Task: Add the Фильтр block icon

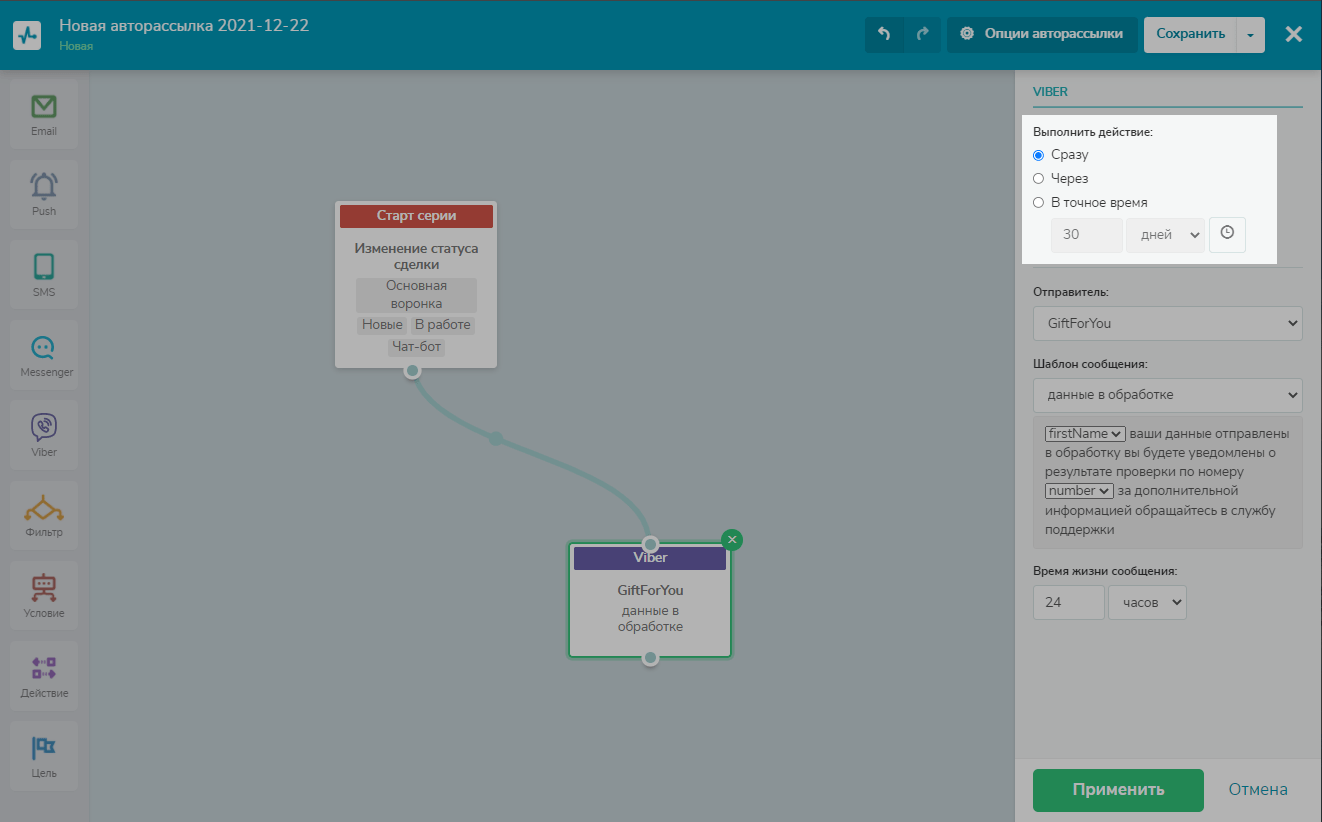Action: click(x=43, y=508)
